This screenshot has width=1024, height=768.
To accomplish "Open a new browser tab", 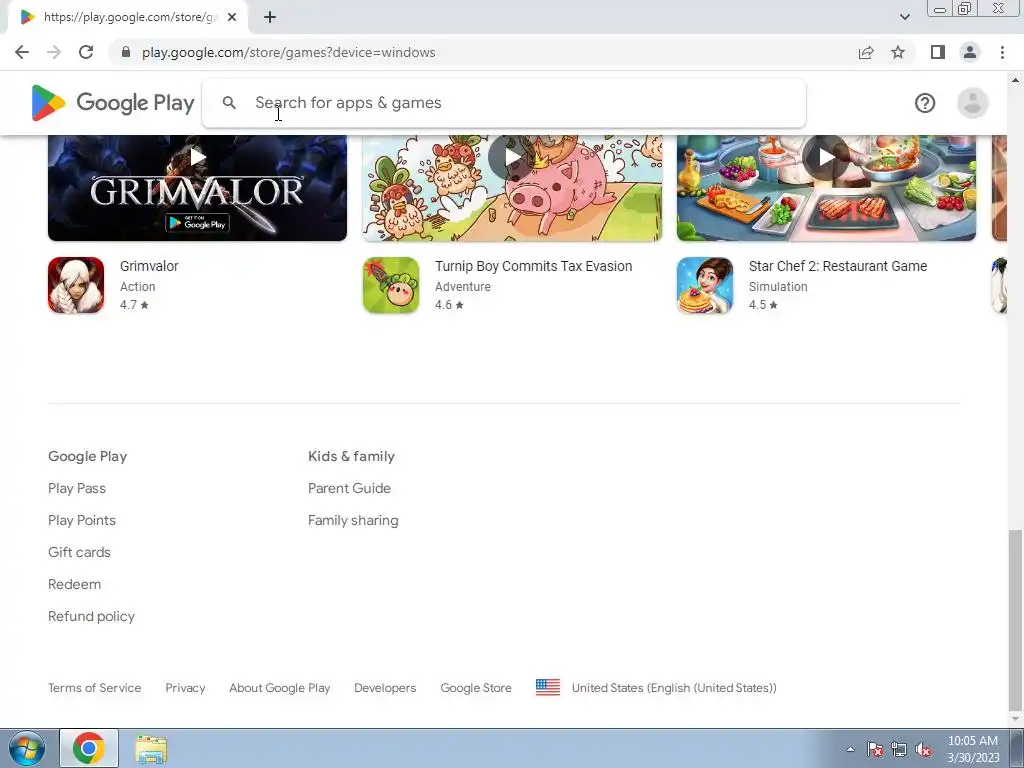I will point(270,17).
